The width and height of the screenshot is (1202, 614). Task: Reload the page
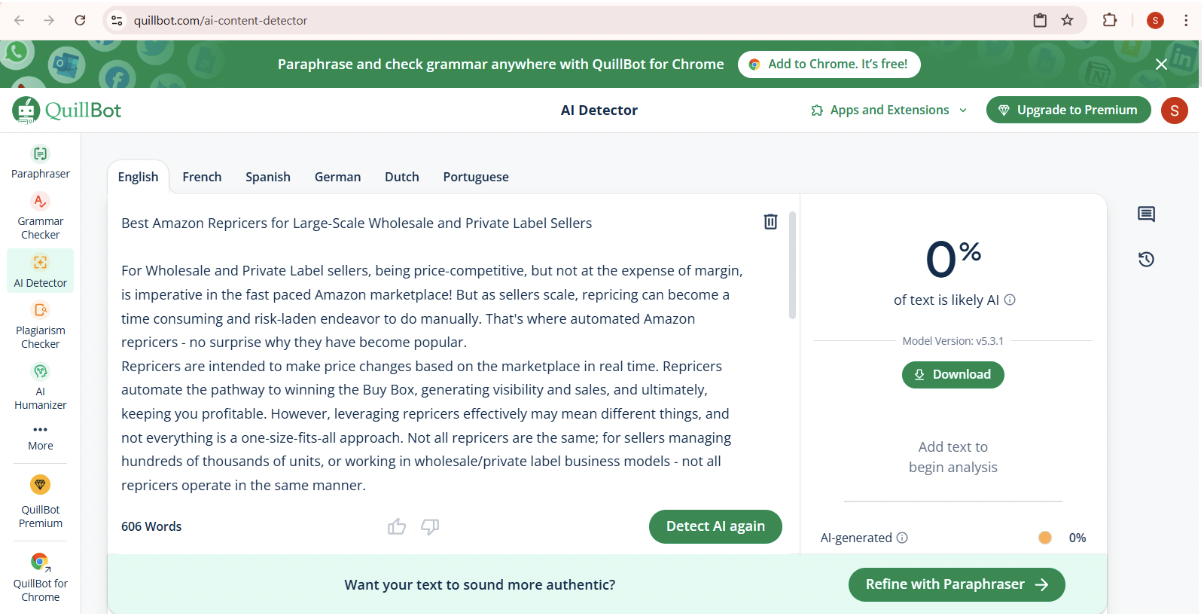(80, 20)
